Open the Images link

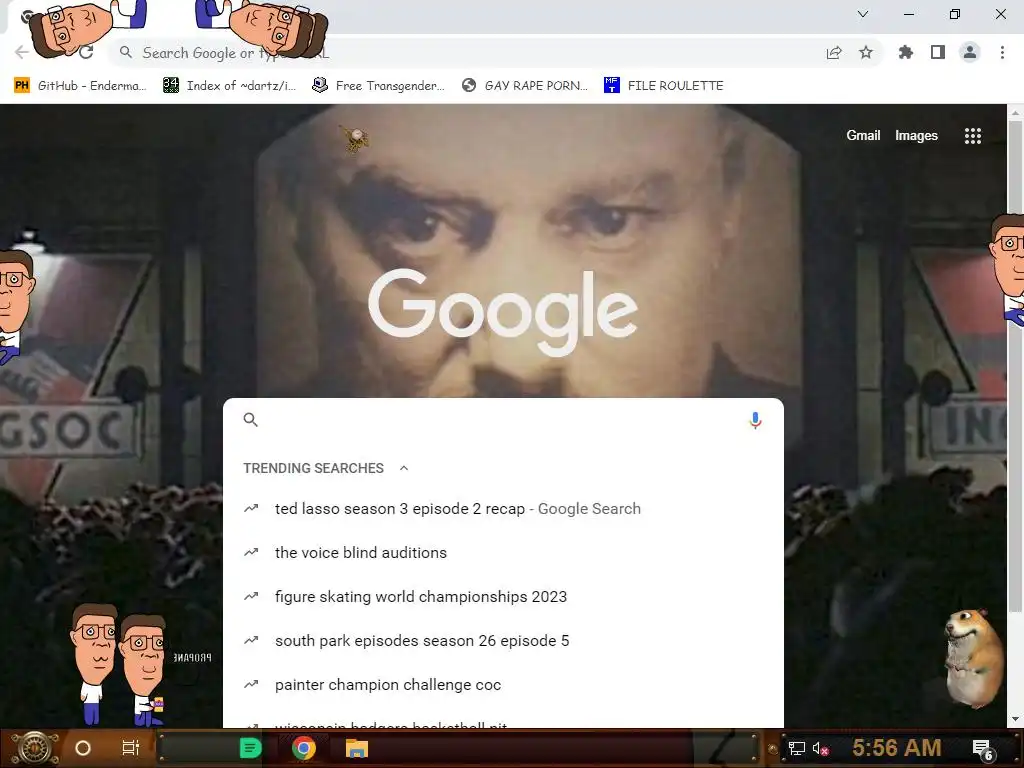tap(916, 136)
